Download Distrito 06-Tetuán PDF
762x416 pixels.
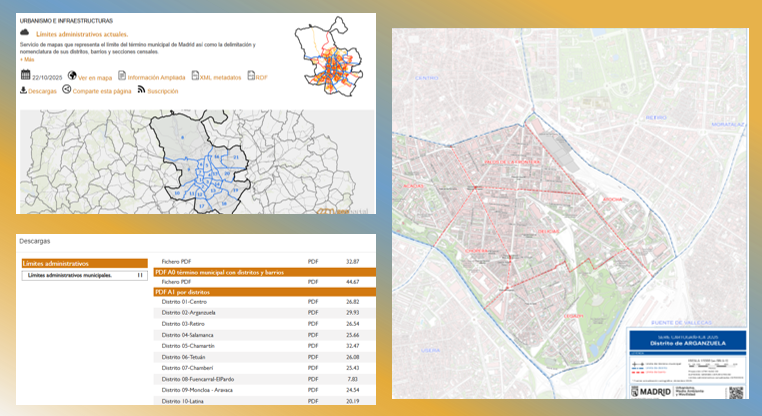[x=265, y=357]
